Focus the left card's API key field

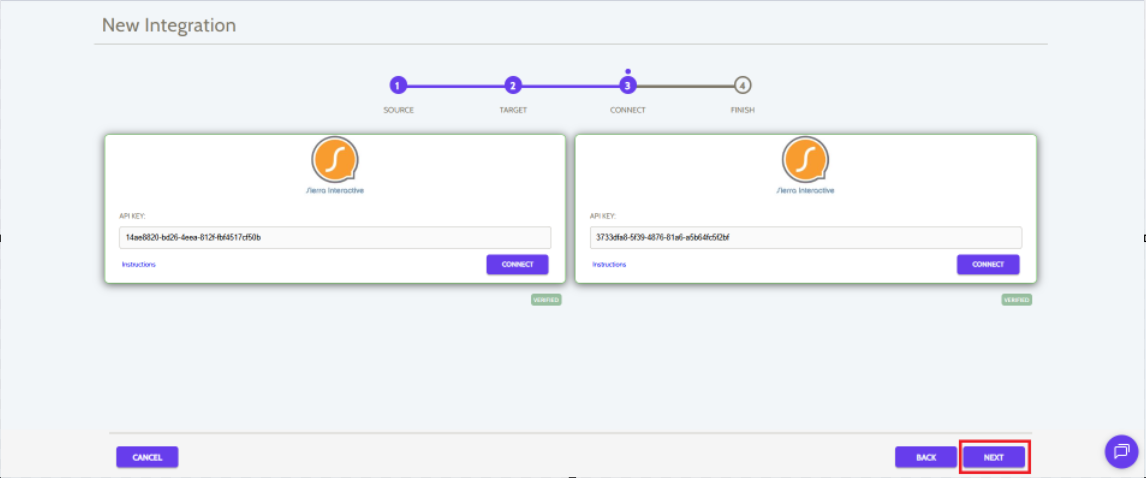pos(335,238)
